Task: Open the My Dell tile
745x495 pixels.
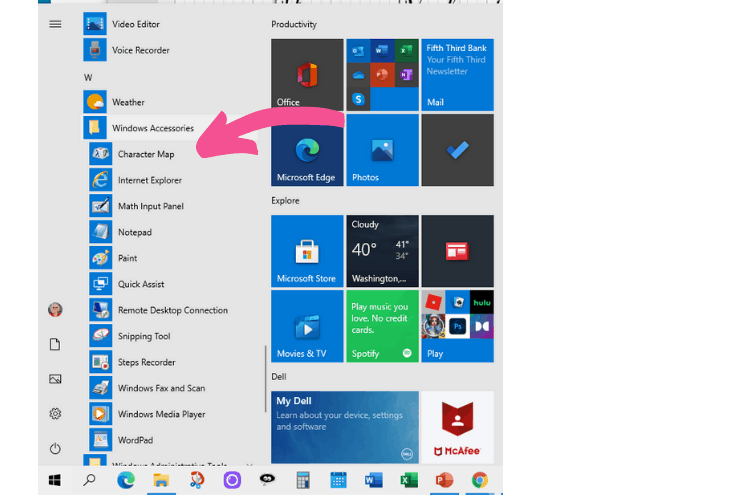Action: click(345, 427)
